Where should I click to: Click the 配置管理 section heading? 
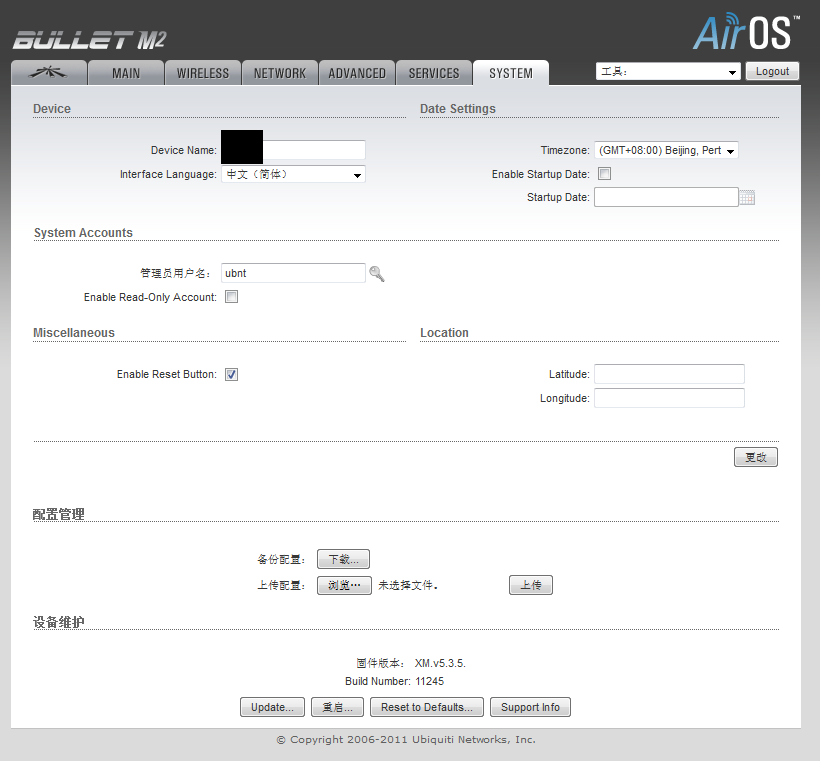pos(59,514)
